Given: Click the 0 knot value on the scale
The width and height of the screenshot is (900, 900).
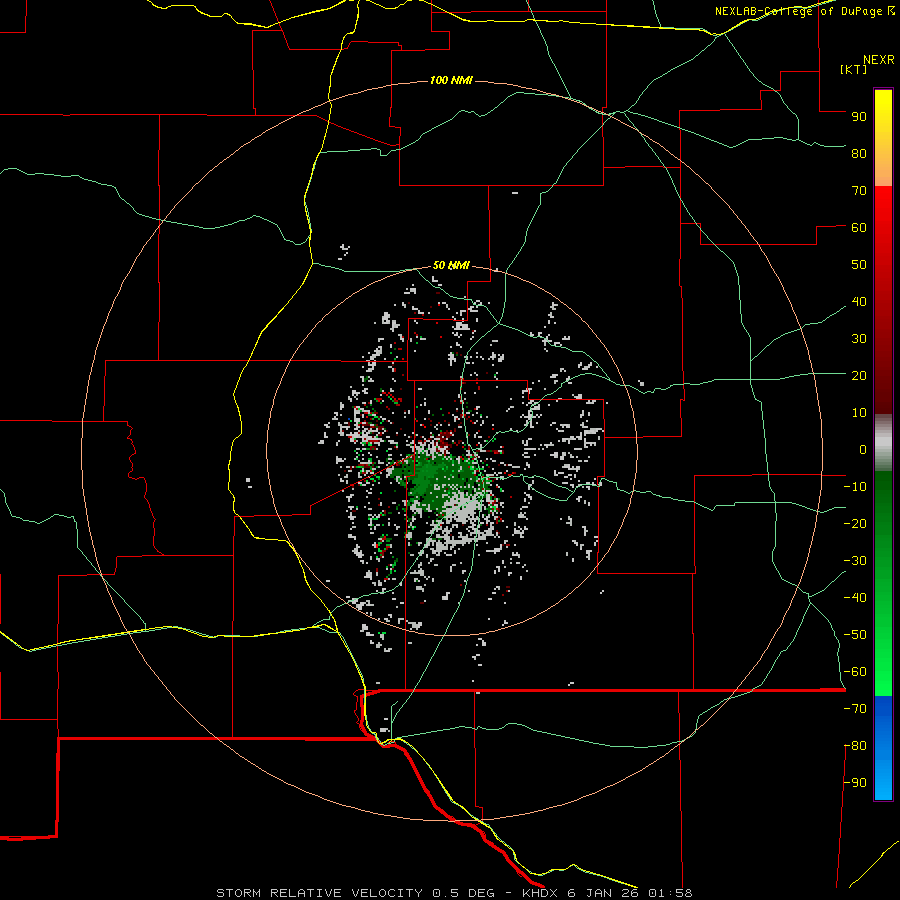Looking at the screenshot, I should point(863,449).
